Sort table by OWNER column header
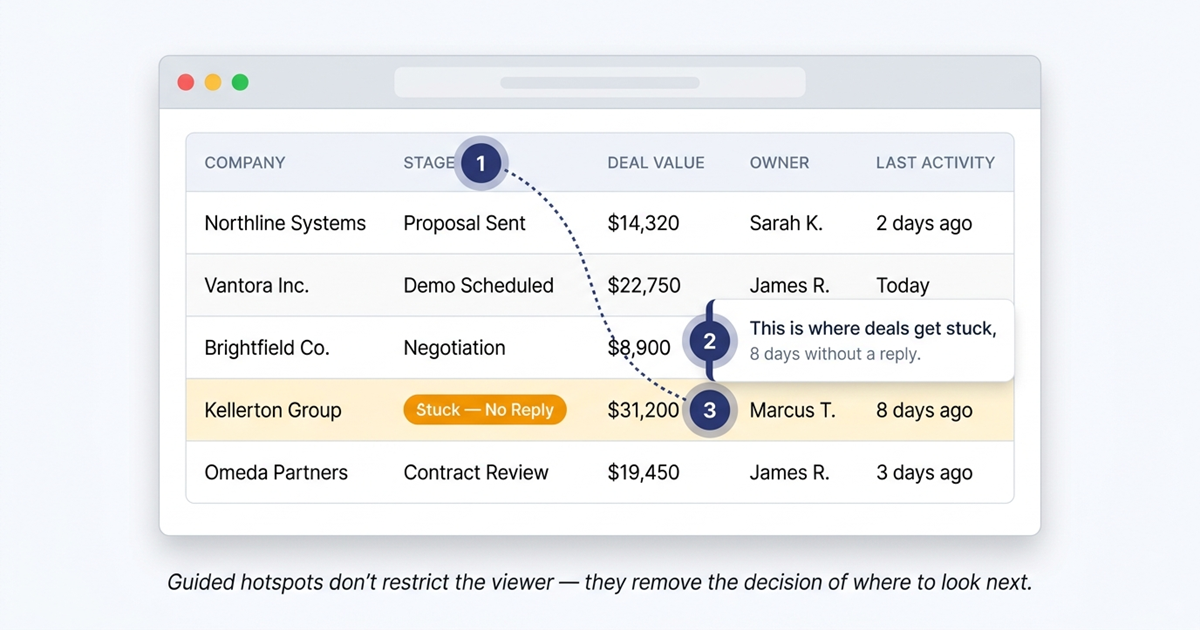The width and height of the screenshot is (1200, 630). tap(779, 162)
